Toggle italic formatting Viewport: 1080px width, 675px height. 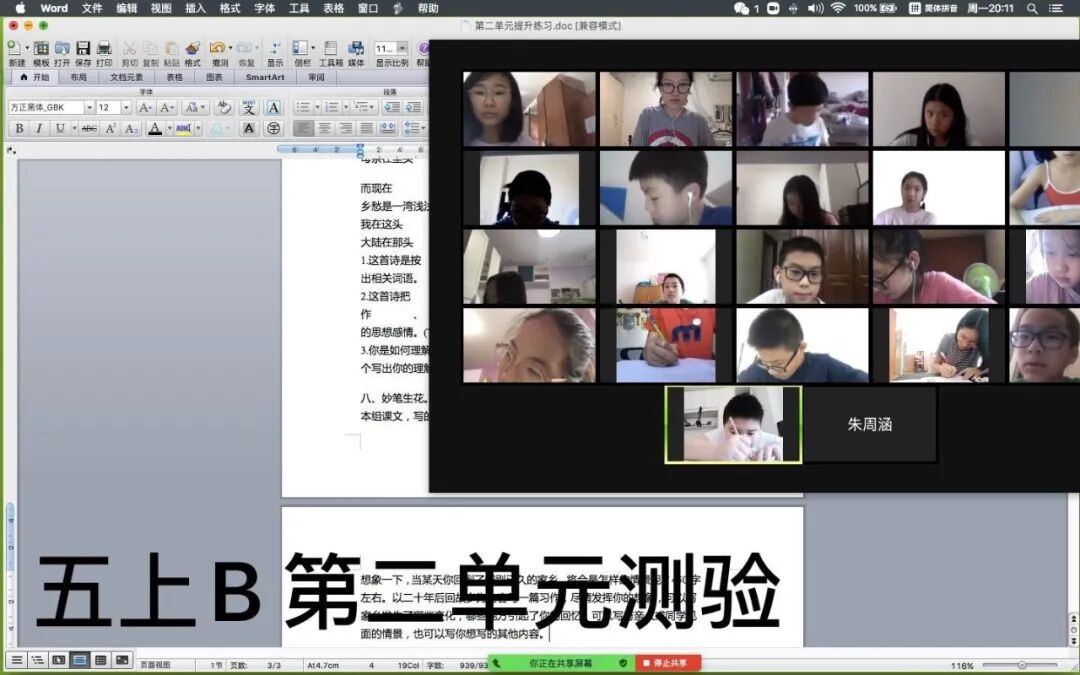pyautogui.click(x=39, y=128)
